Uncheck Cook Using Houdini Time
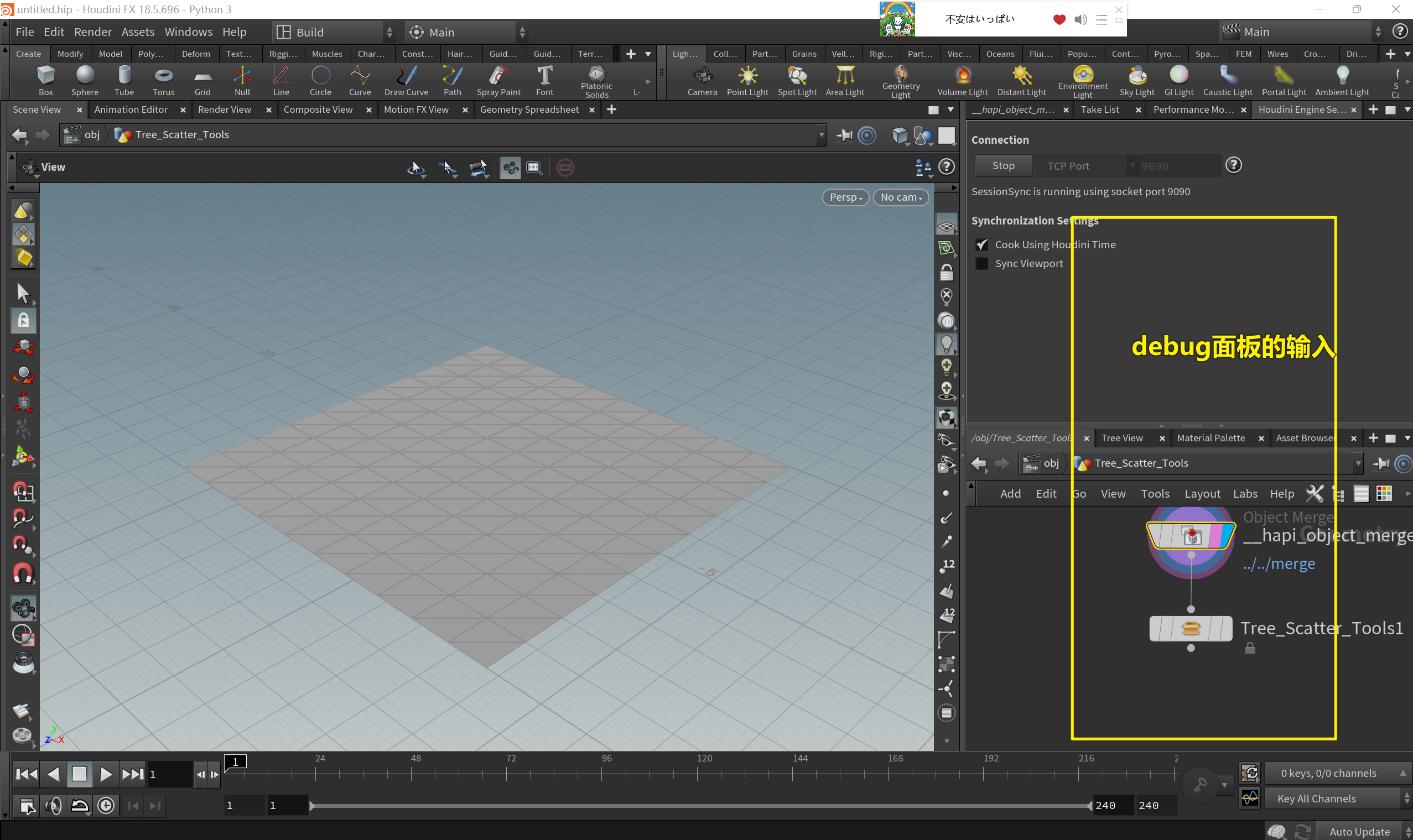The height and width of the screenshot is (840, 1413). pos(982,244)
